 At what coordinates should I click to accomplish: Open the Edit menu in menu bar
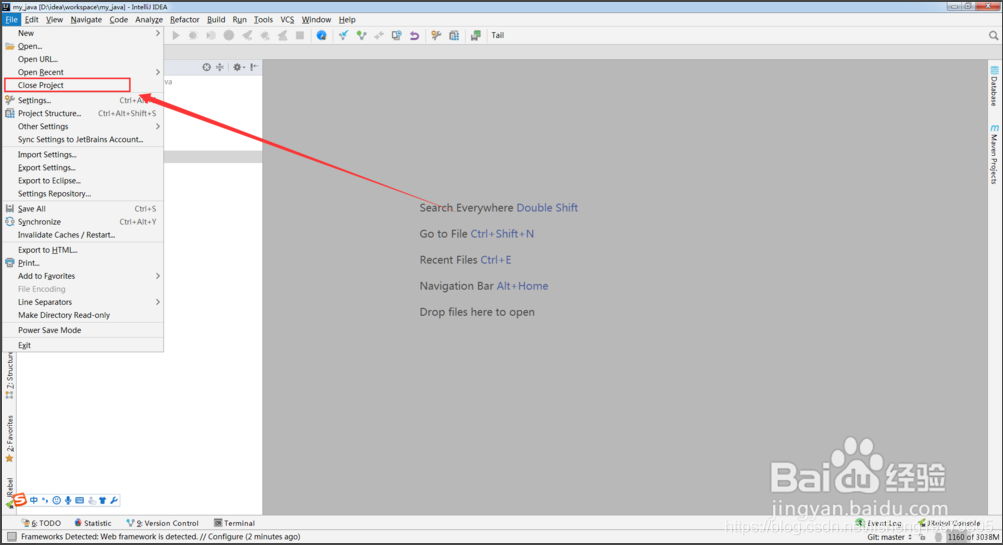(31, 20)
